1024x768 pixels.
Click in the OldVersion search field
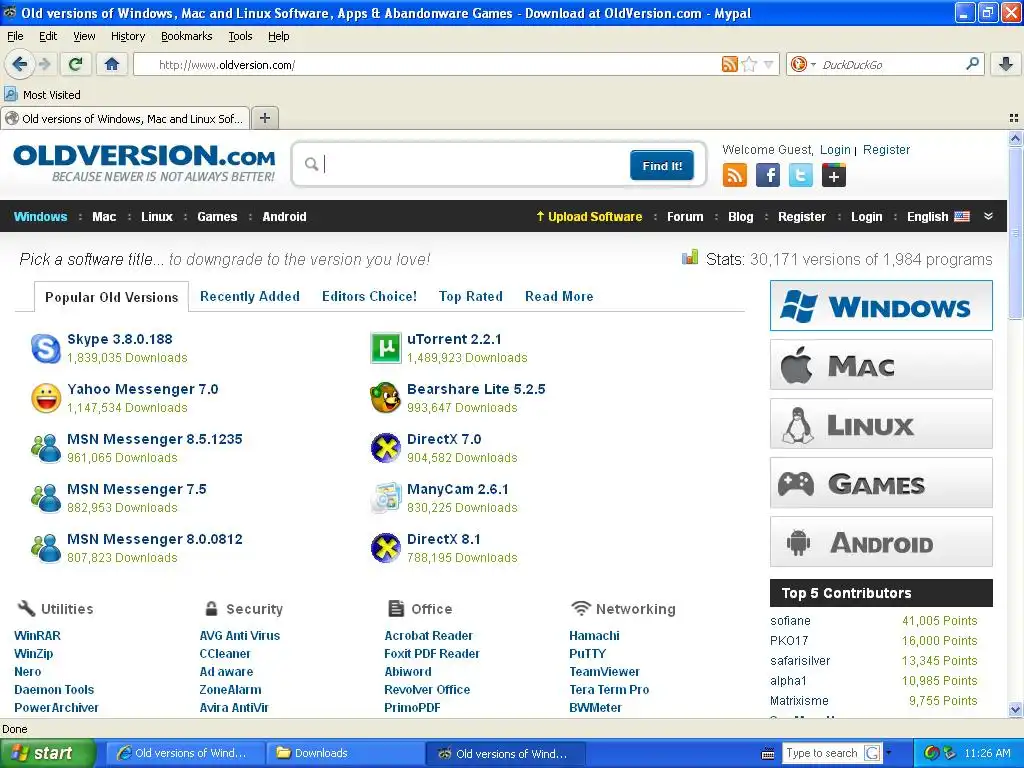click(474, 164)
